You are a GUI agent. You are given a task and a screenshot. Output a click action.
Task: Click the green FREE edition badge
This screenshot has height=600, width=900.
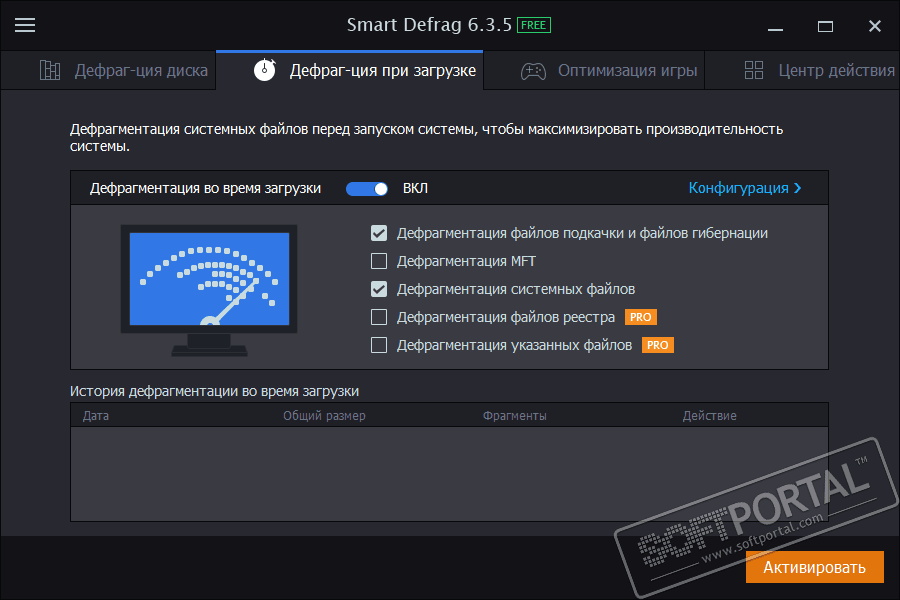(x=534, y=25)
